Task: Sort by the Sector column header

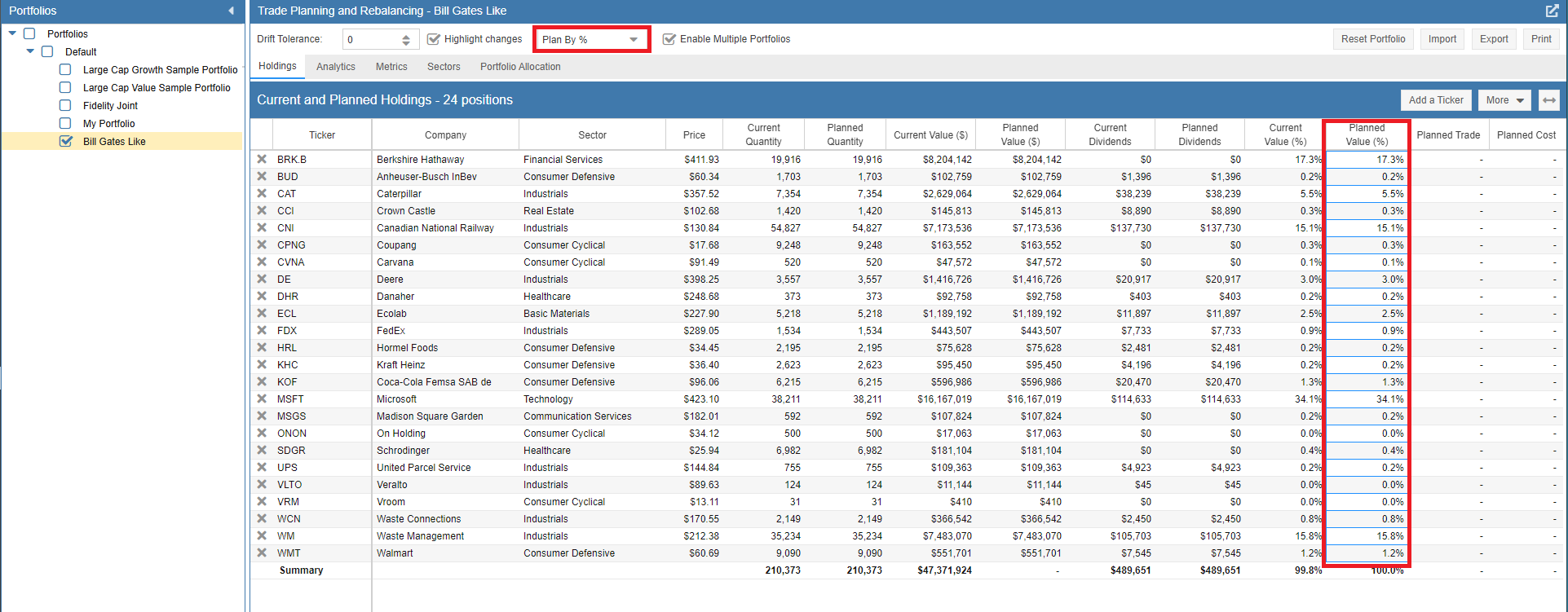Action: (x=592, y=134)
